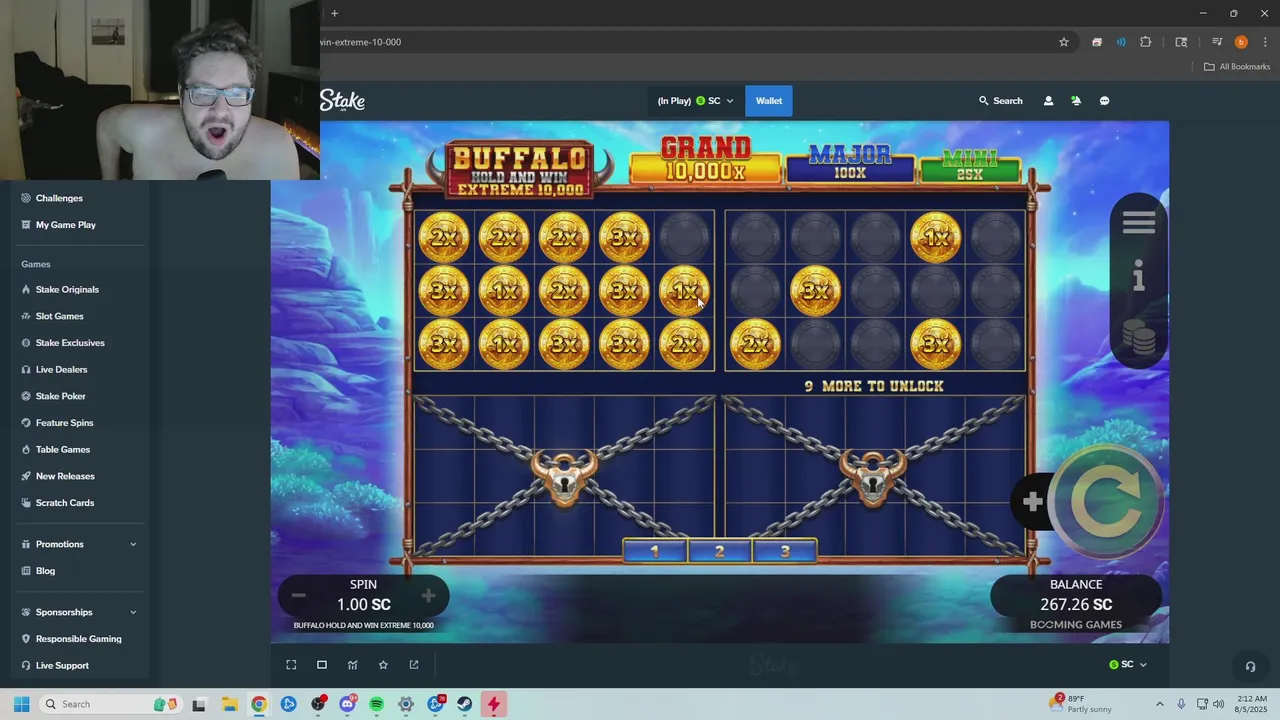Open the game hamburger menu

(1138, 222)
